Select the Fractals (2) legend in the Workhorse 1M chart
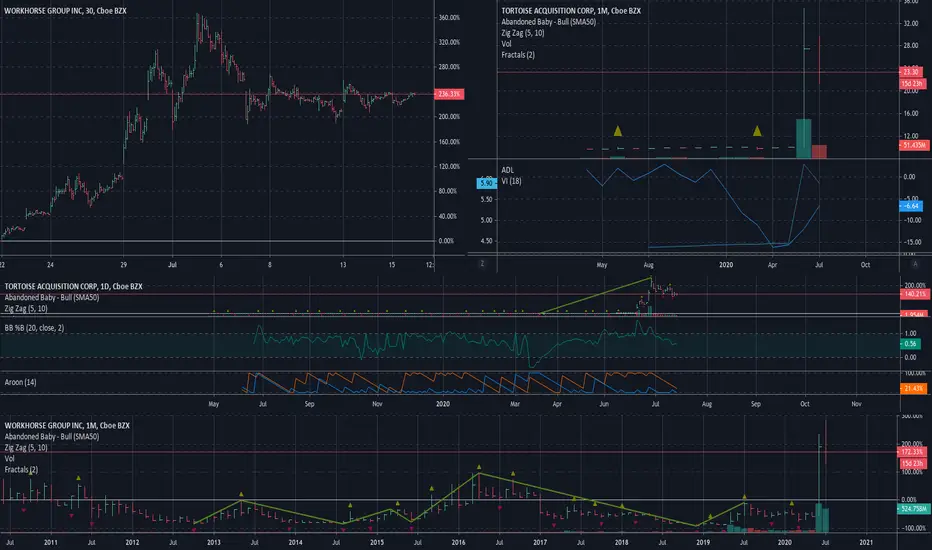 tap(21, 470)
